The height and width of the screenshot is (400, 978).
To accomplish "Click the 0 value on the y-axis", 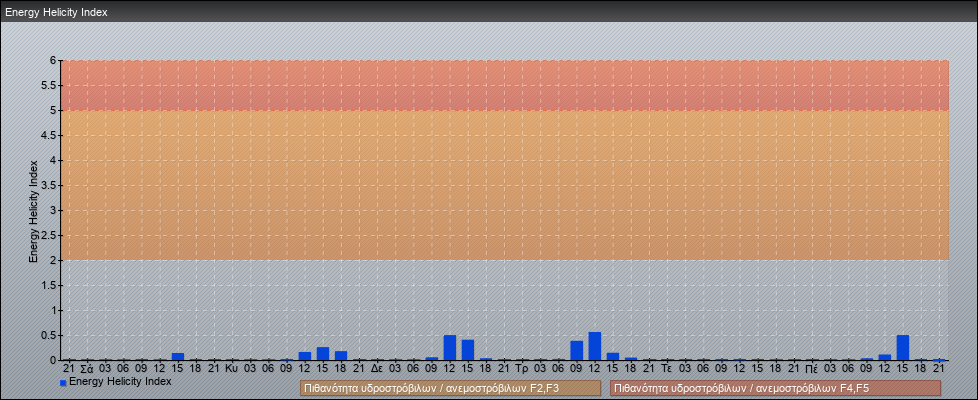I will click(54, 360).
